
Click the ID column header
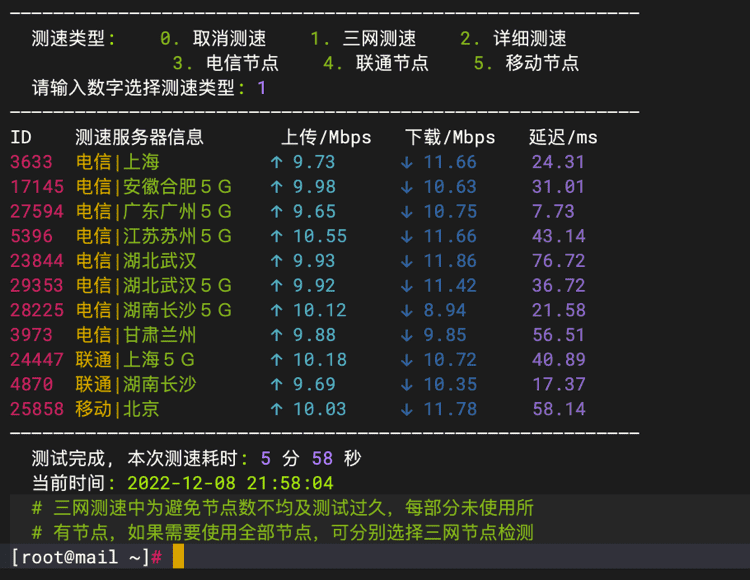click(21, 138)
